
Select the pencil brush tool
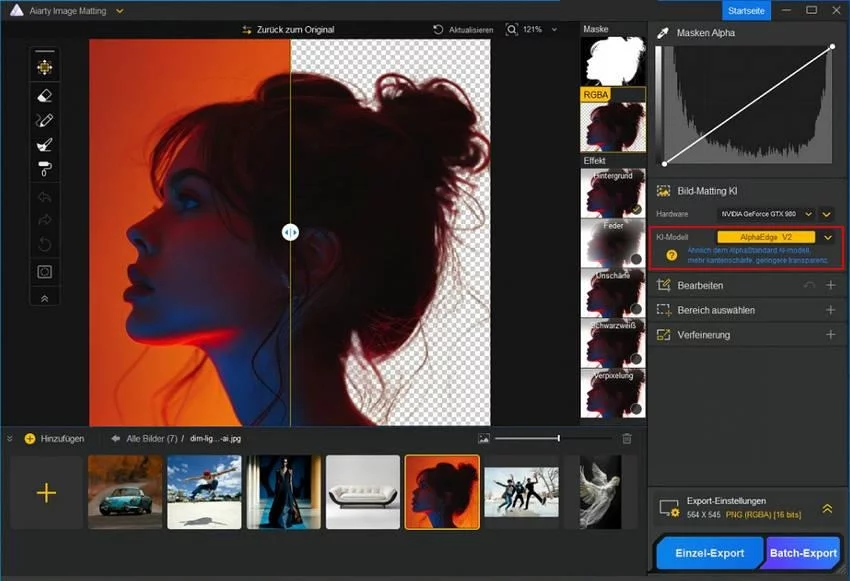(x=45, y=120)
